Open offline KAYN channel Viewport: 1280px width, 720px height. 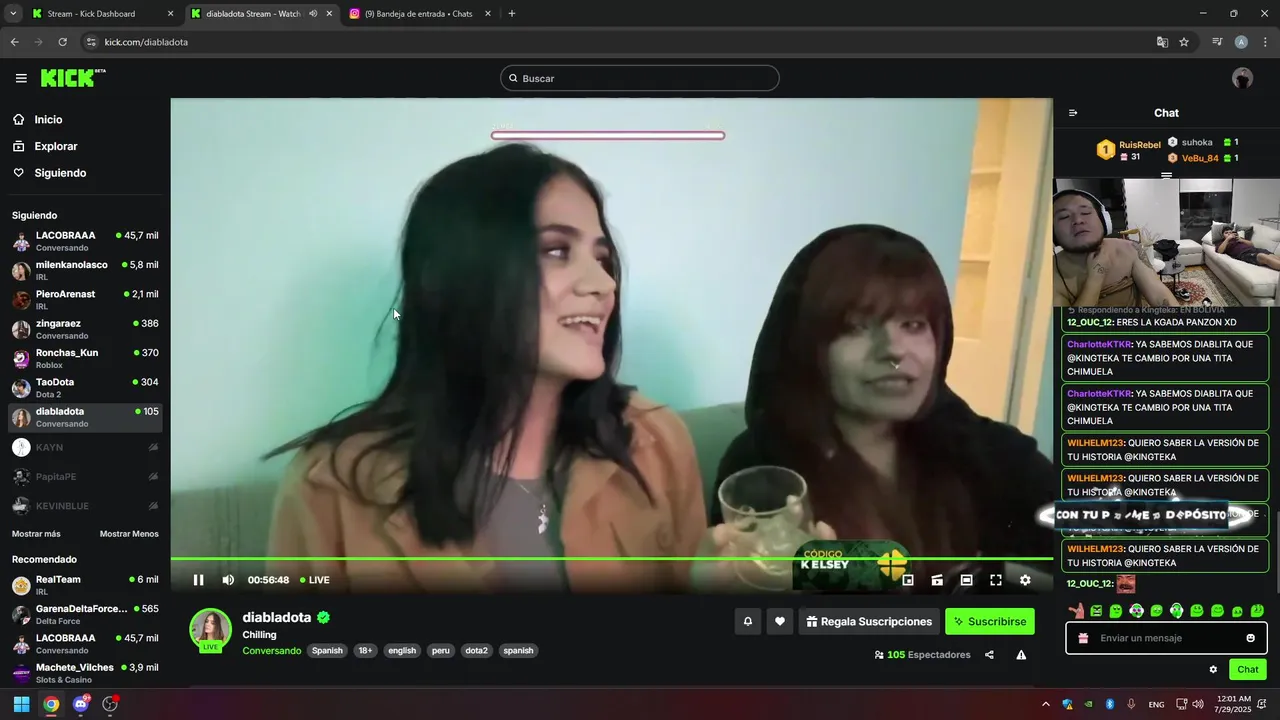[85, 447]
